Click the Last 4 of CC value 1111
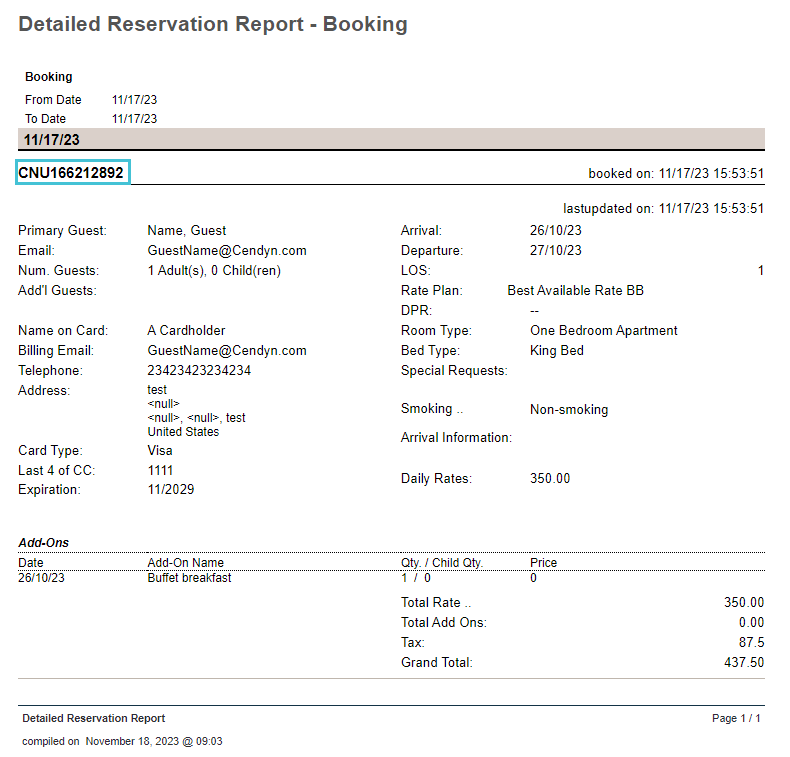Viewport: 790px width, 757px height. 160,470
